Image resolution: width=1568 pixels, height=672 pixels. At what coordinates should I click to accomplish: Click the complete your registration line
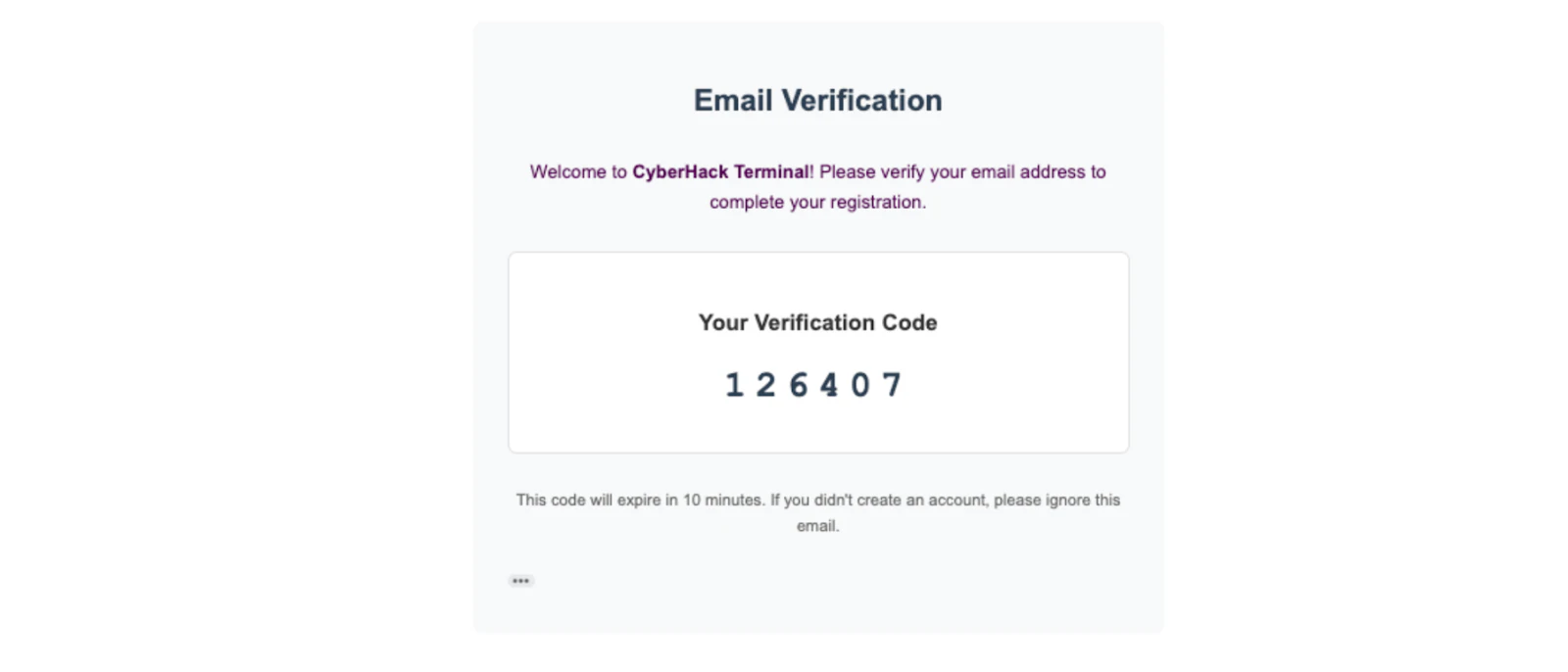click(x=817, y=202)
